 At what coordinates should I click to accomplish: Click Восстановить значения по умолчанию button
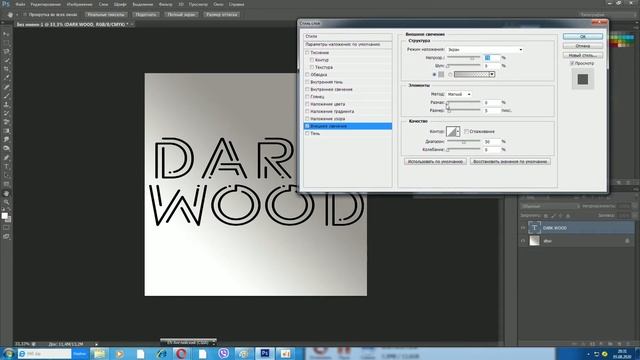510,162
